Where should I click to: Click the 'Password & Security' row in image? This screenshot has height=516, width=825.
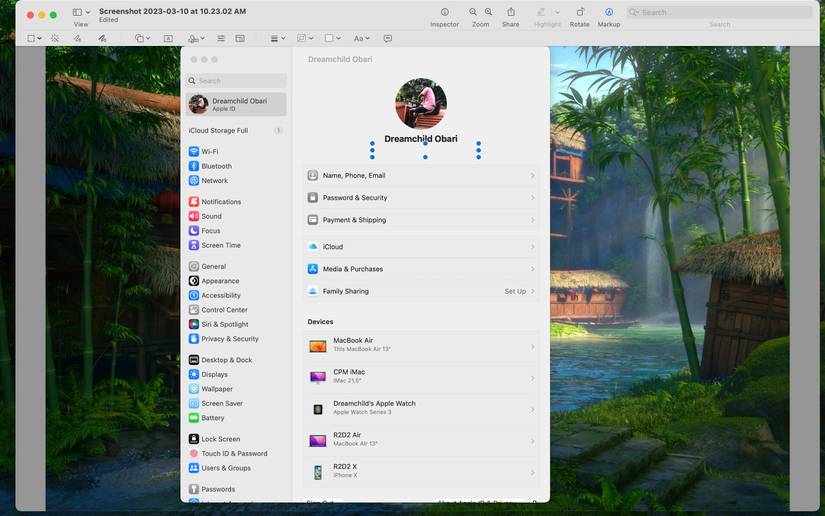coord(421,198)
